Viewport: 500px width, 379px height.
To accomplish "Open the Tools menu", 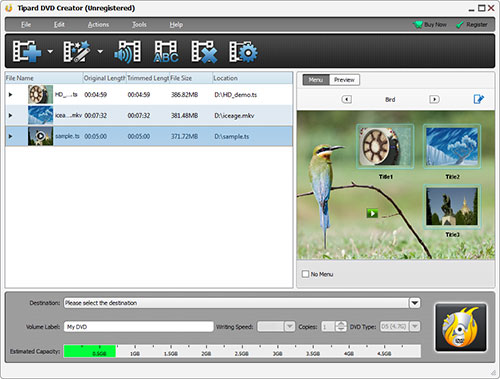I will (x=139, y=24).
